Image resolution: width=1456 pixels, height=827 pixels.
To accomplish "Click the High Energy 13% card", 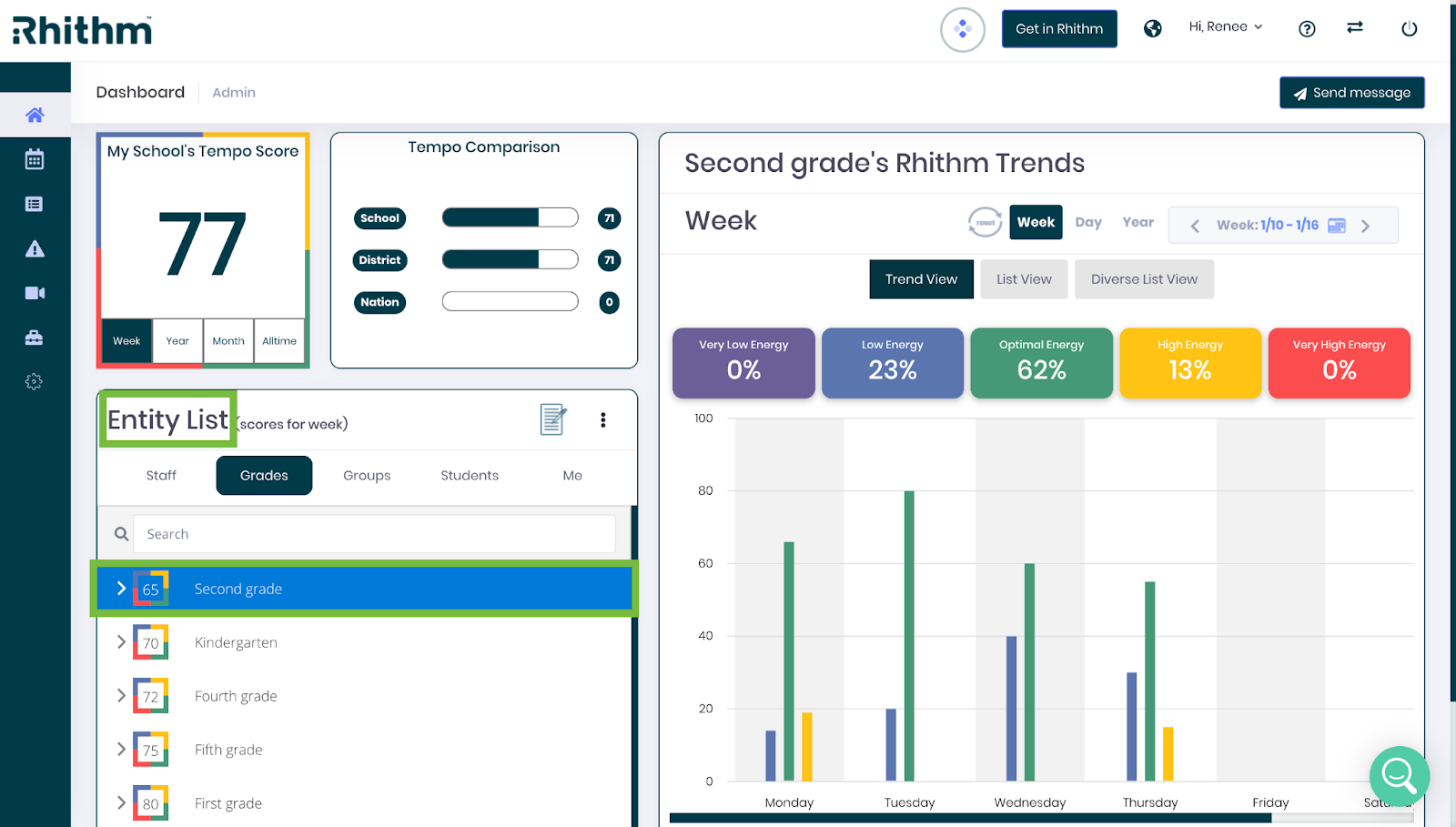I will point(1190,363).
